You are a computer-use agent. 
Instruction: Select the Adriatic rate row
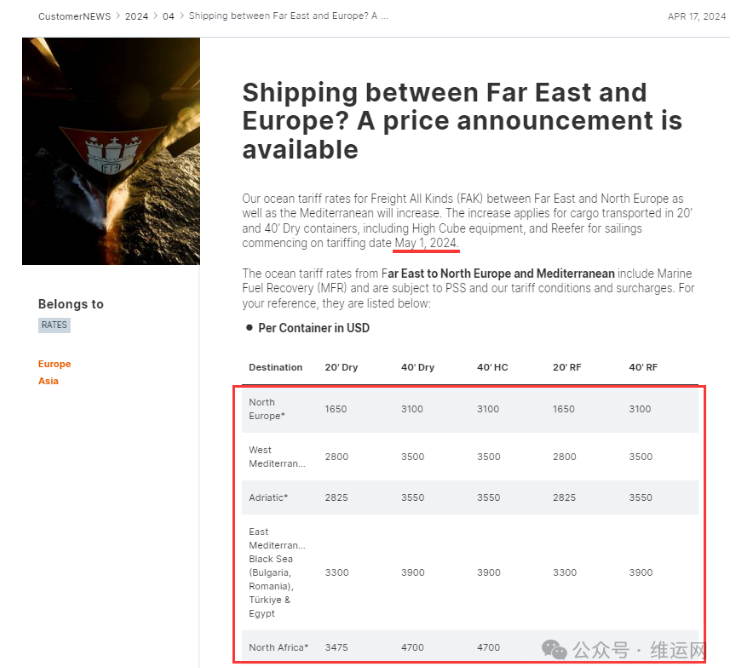point(470,497)
